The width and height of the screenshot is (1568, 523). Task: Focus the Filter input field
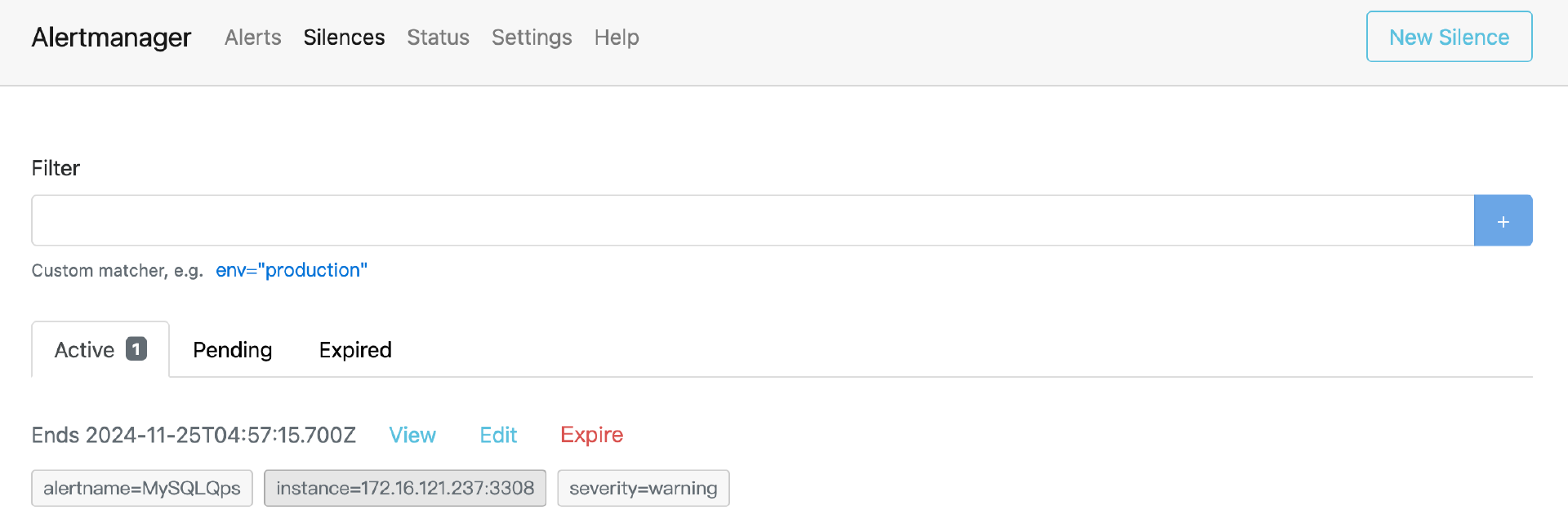(751, 220)
